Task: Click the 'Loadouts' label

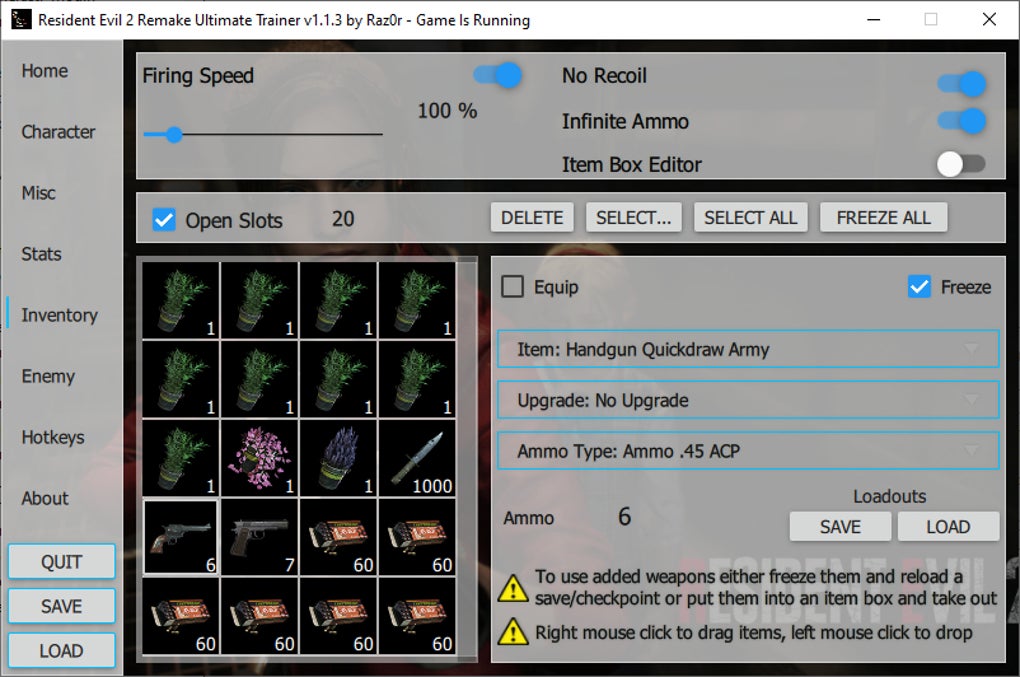Action: tap(889, 496)
